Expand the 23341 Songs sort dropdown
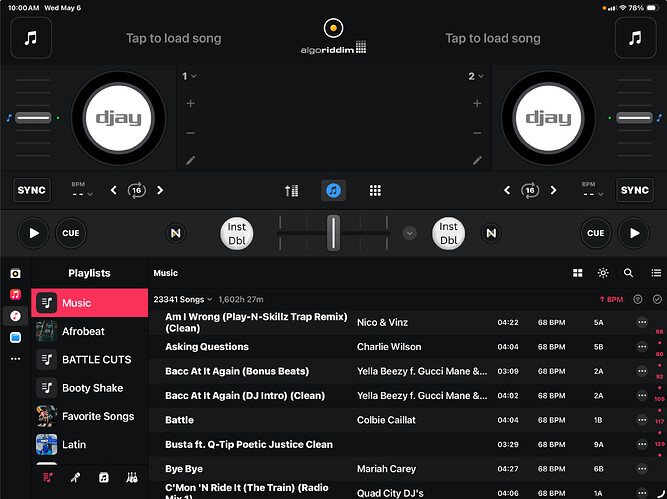Viewport: 667px width, 499px height. click(183, 299)
